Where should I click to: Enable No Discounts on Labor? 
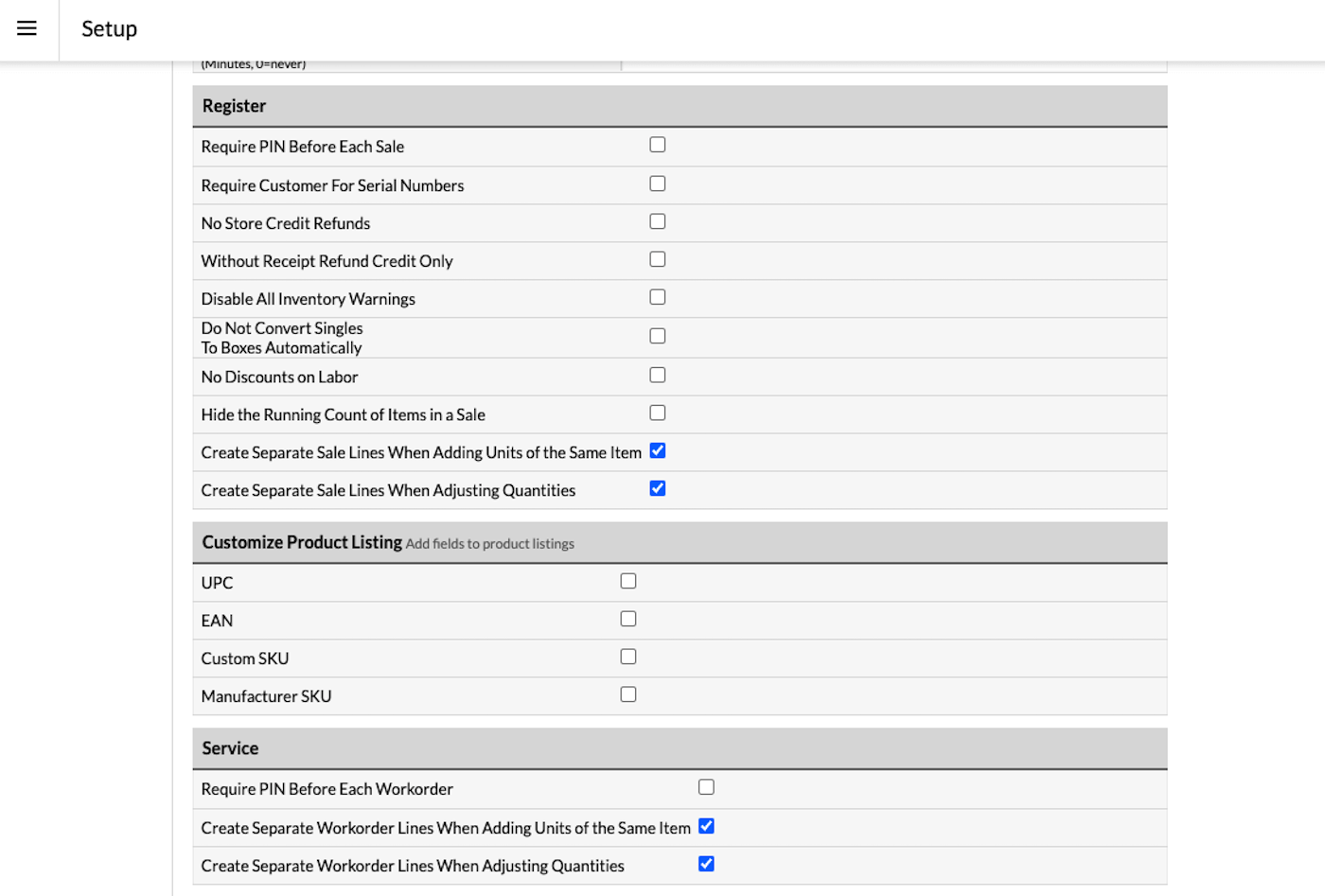(x=658, y=375)
